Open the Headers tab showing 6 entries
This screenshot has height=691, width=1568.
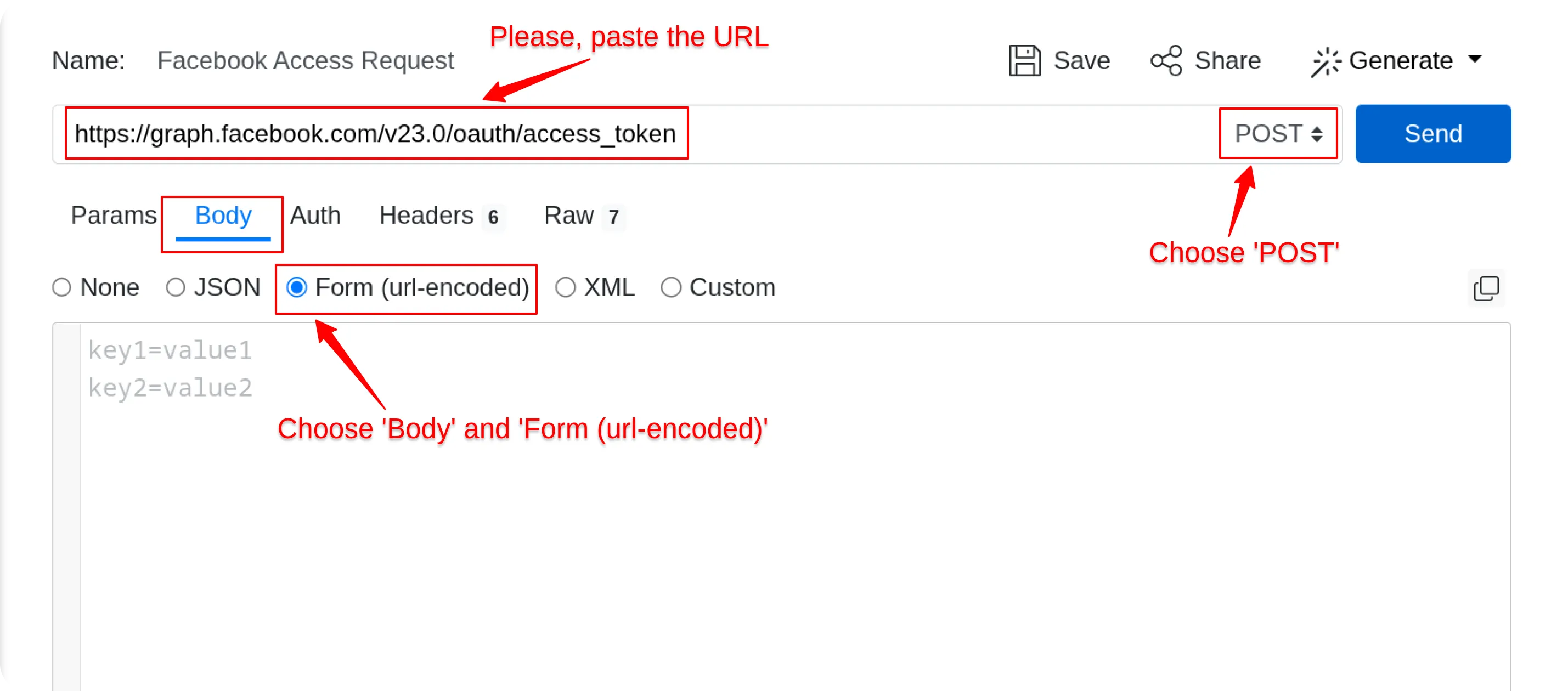[x=426, y=216]
